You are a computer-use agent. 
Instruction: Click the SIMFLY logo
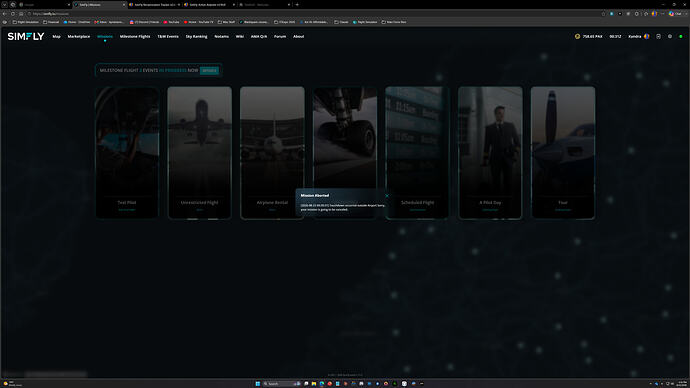26,37
